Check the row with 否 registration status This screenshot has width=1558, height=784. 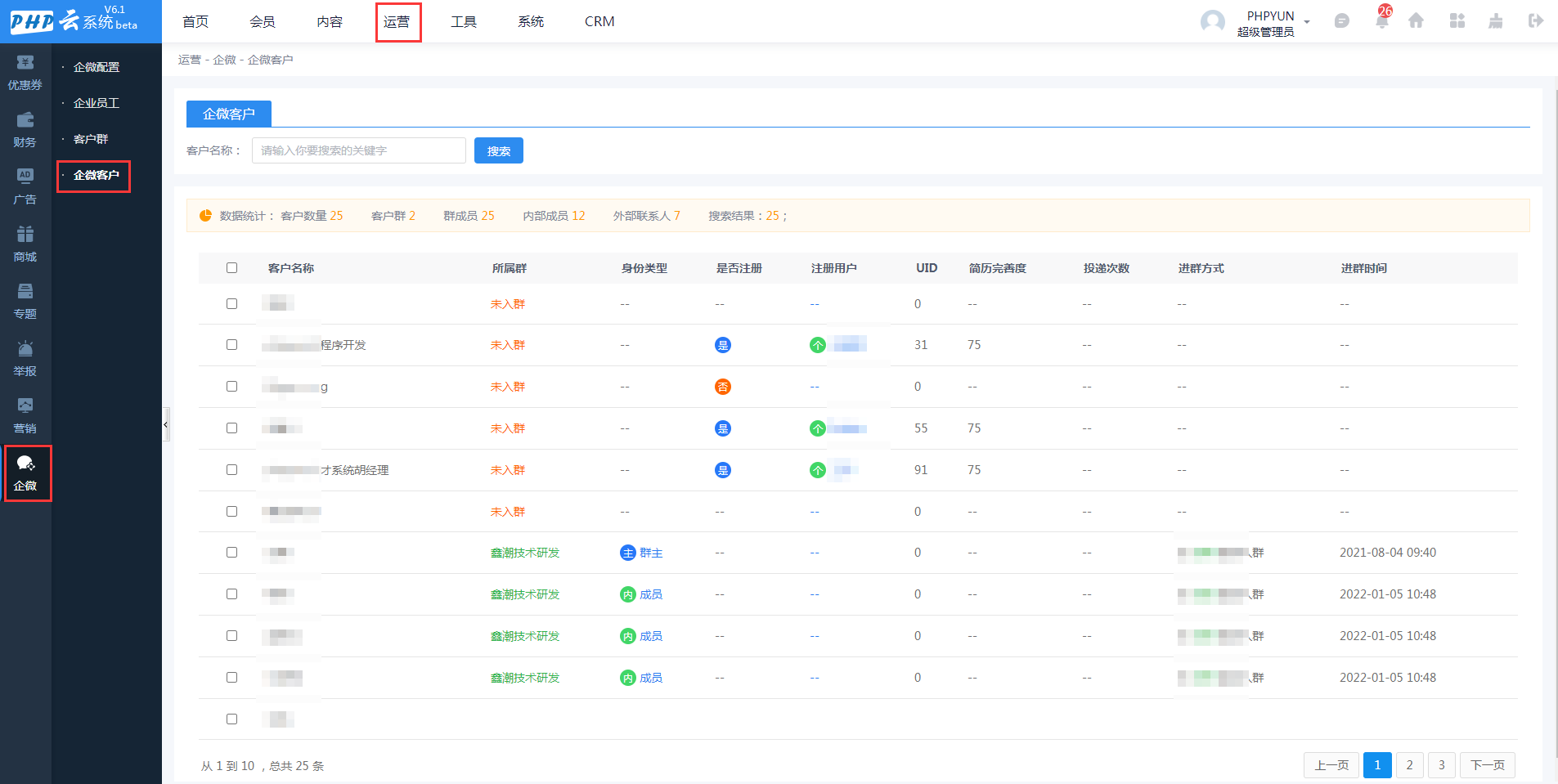pos(231,387)
